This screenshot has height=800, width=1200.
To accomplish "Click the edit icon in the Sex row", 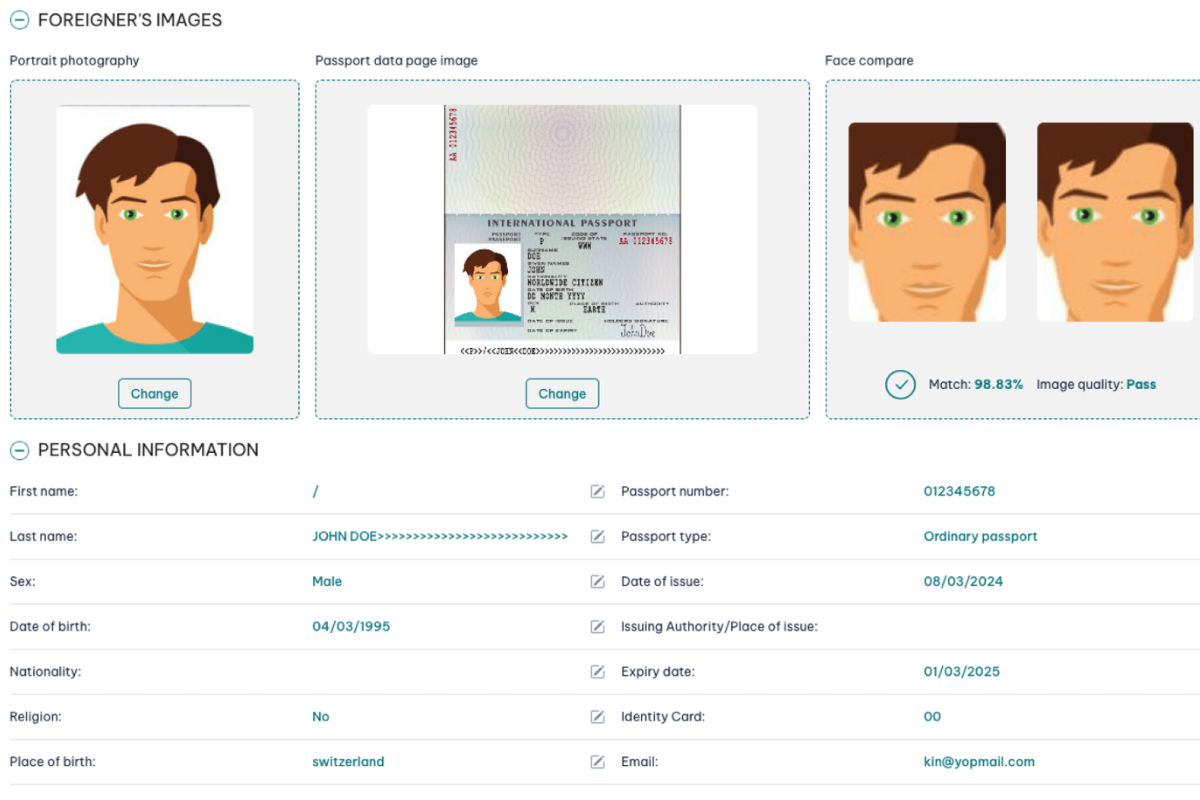I will click(598, 582).
